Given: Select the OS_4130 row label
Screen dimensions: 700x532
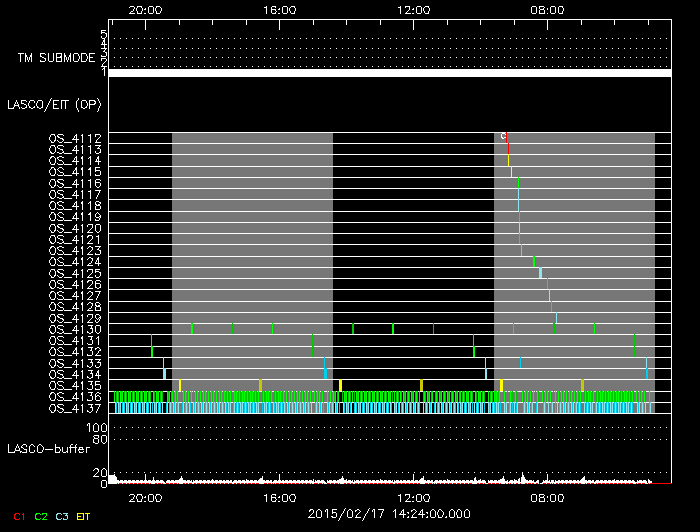Looking at the screenshot, I should pos(75,329).
